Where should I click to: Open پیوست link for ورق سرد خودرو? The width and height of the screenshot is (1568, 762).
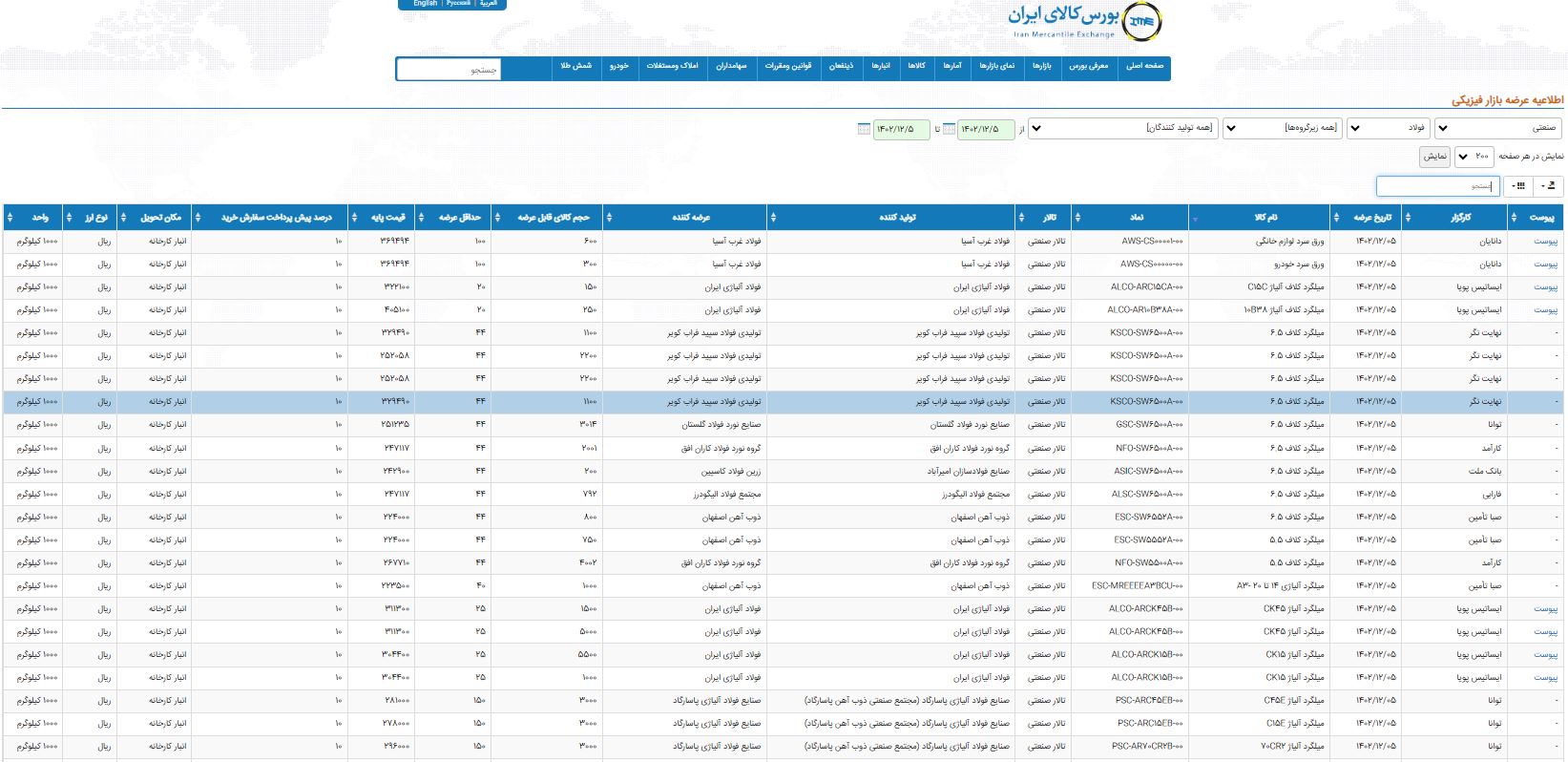click(x=1545, y=264)
